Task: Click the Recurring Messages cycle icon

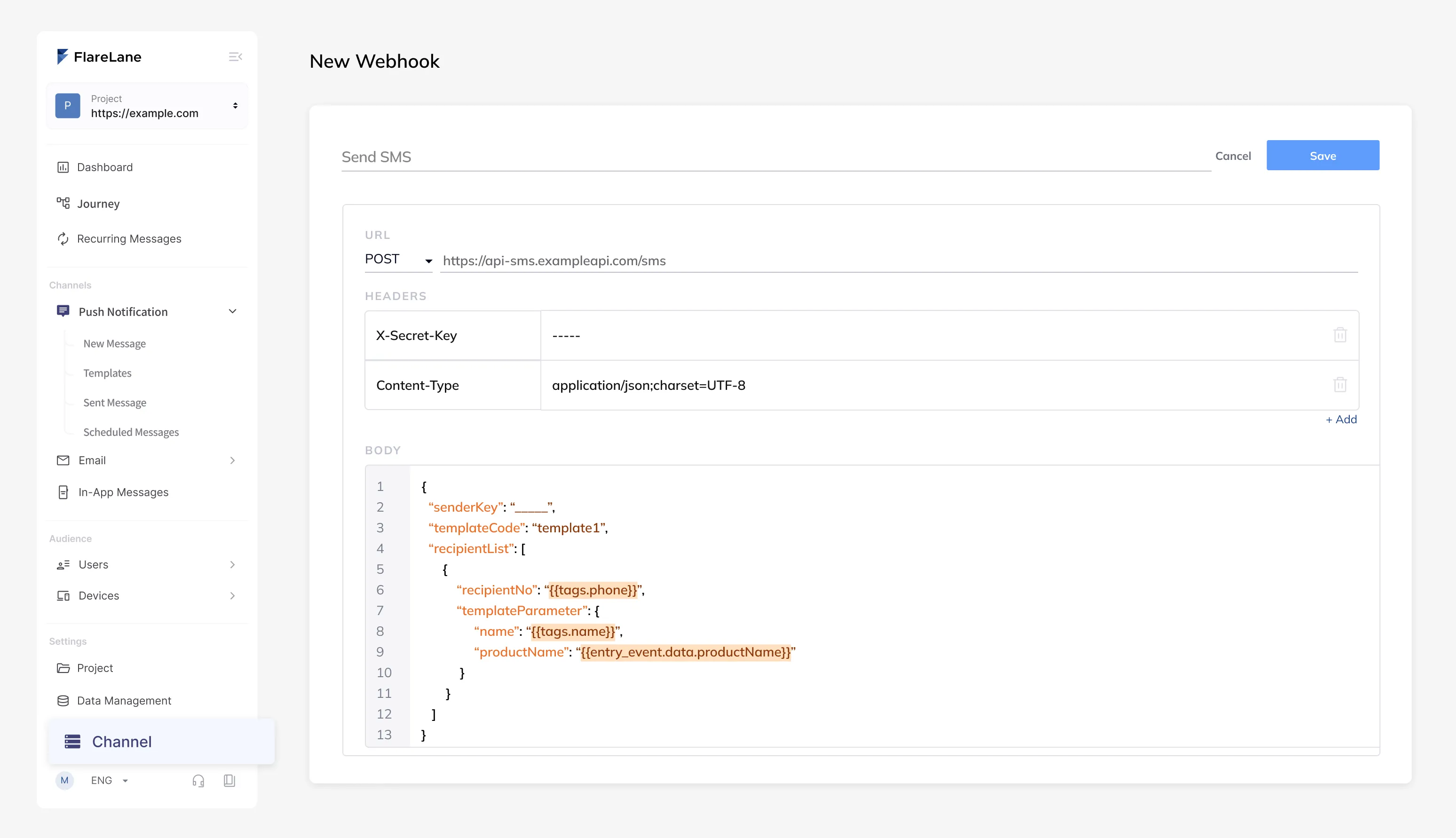Action: (63, 239)
